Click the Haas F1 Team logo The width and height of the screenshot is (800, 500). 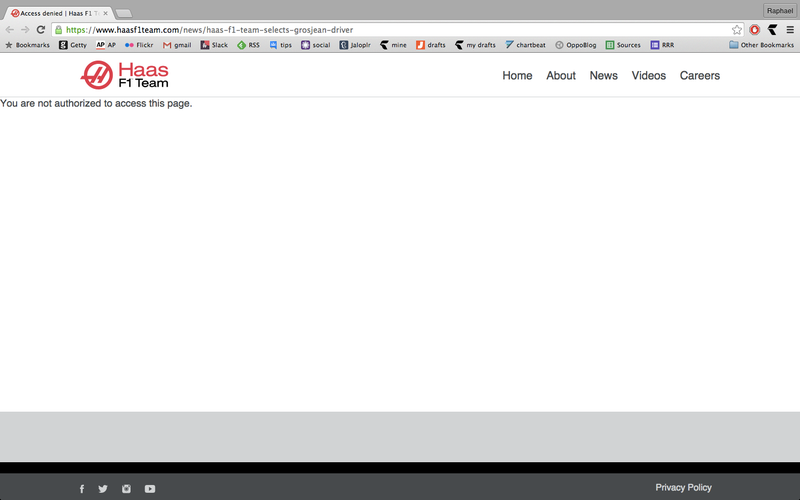coord(124,74)
